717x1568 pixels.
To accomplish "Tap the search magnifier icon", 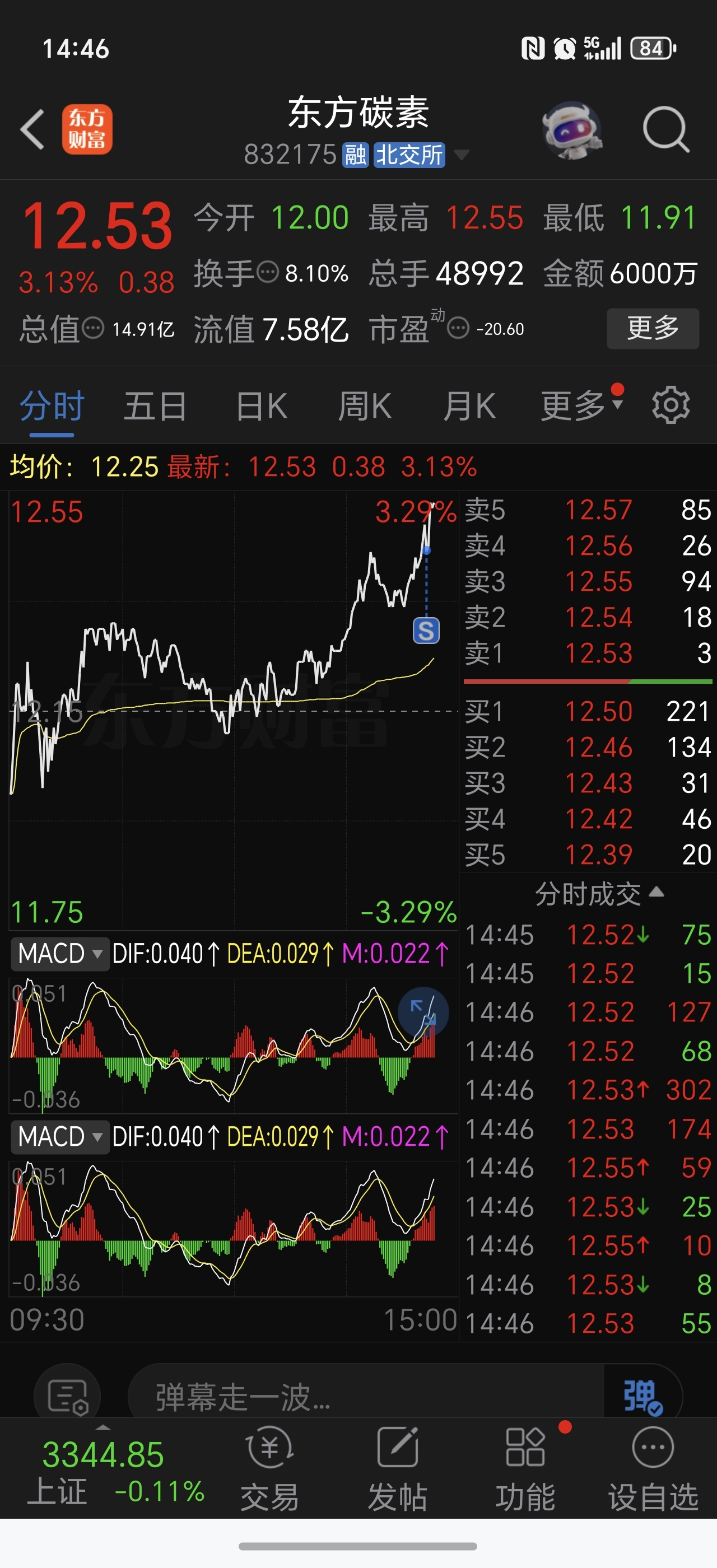I will tap(666, 129).
